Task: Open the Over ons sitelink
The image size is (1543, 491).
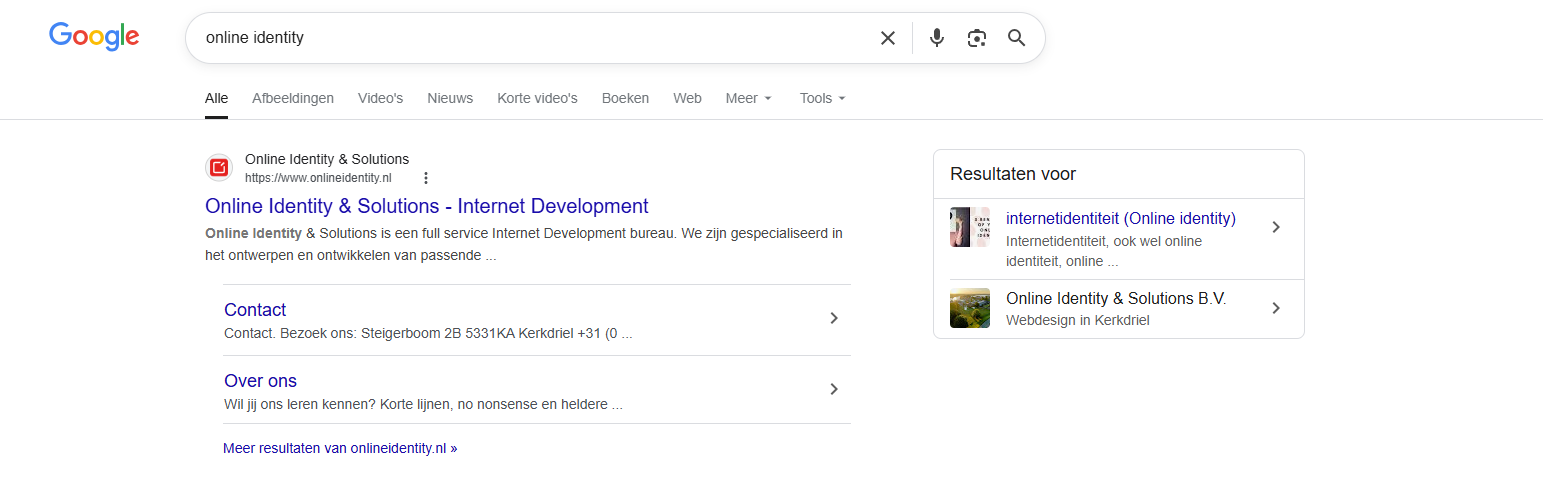Action: click(x=260, y=381)
